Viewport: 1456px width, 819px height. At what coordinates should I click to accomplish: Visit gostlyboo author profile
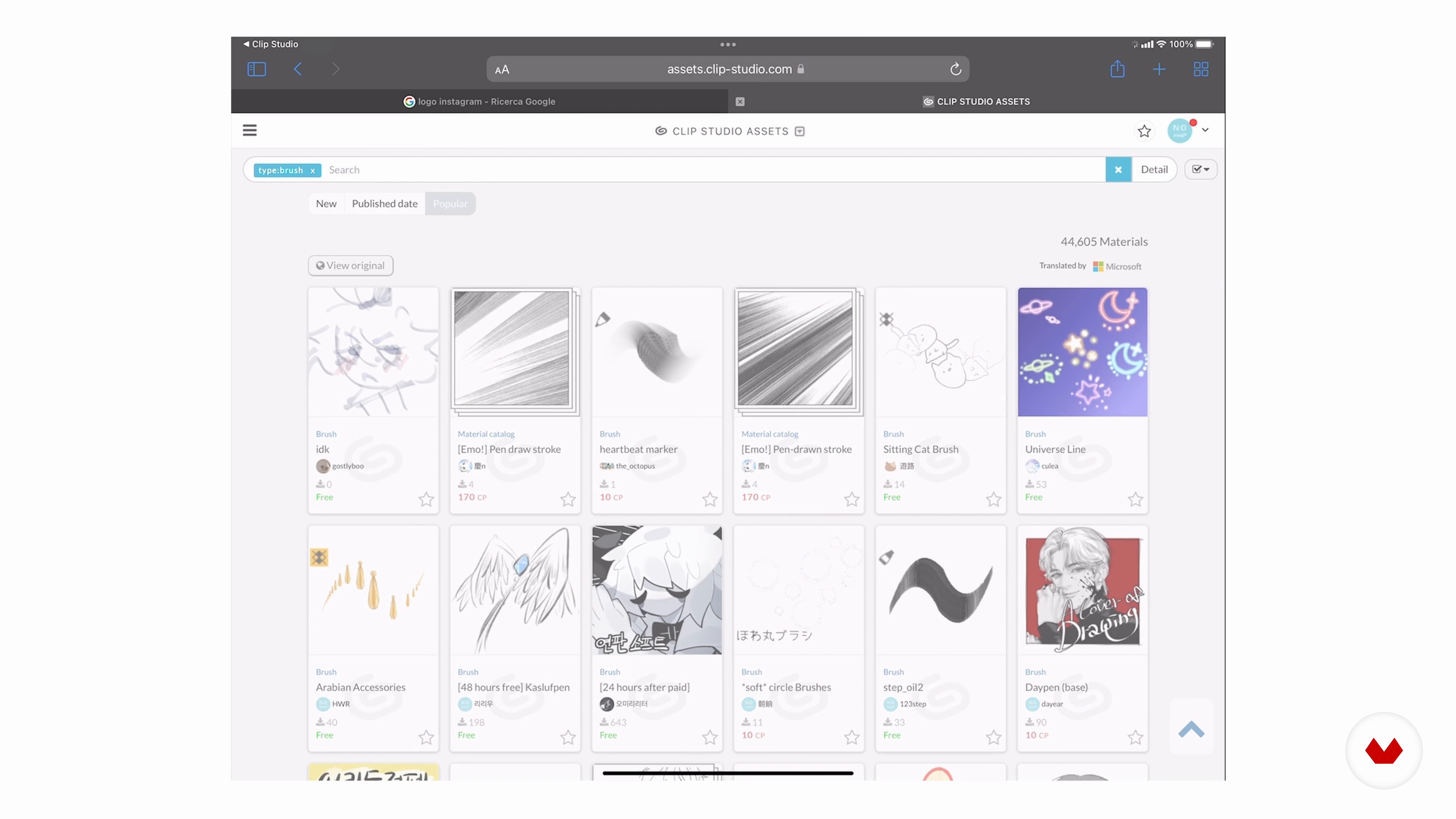(340, 466)
